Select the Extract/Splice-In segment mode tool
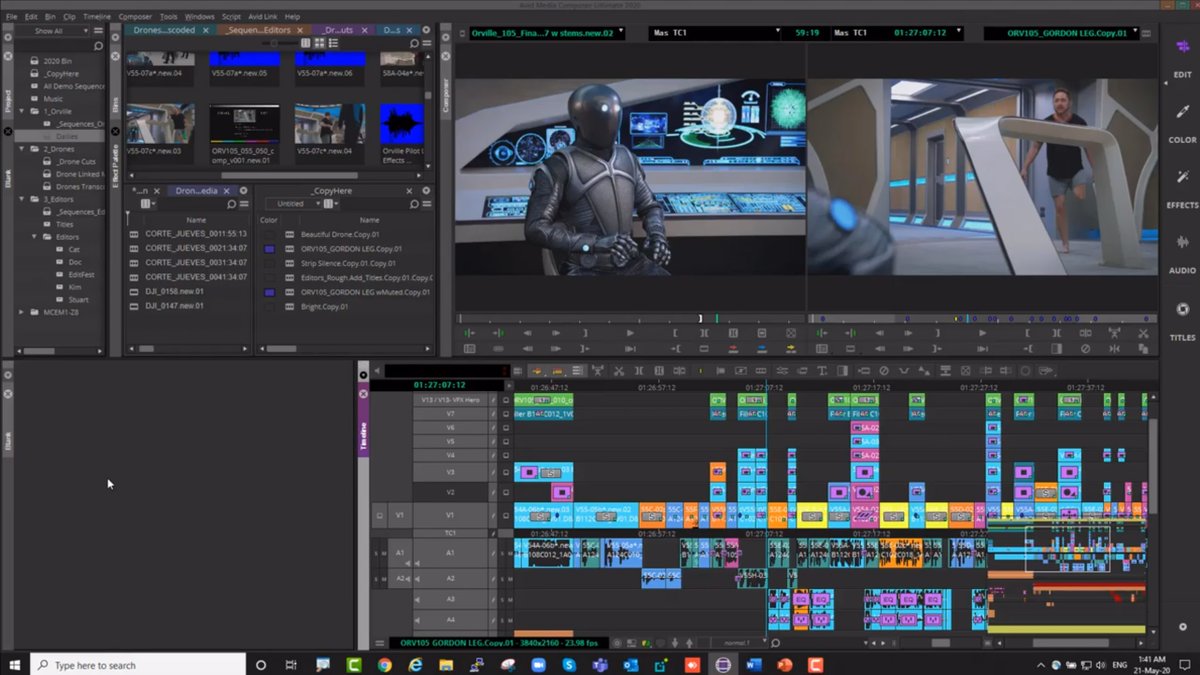Image resolution: width=1200 pixels, height=675 pixels. click(557, 371)
